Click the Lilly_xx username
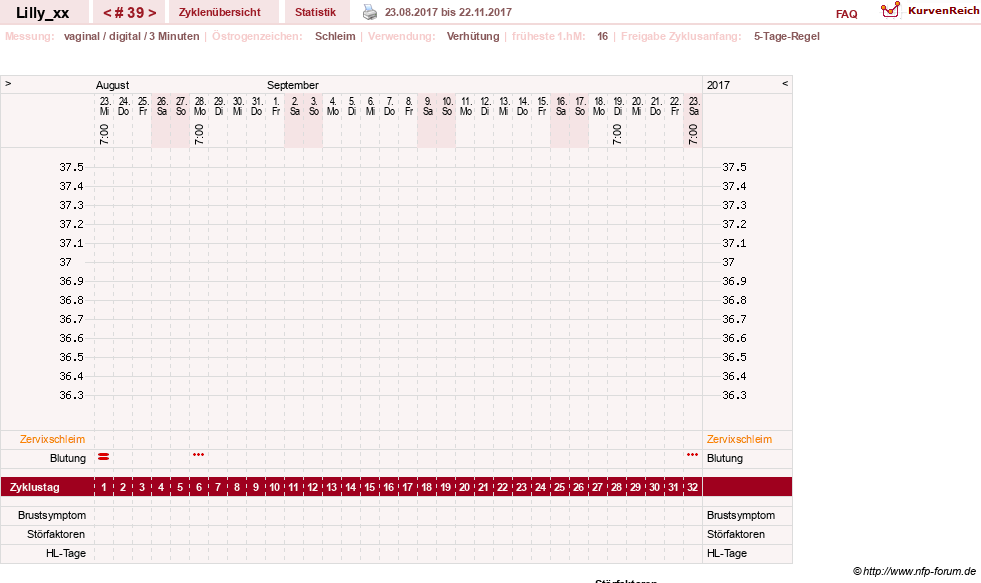Screen dimensions: 981x583 pos(43,13)
